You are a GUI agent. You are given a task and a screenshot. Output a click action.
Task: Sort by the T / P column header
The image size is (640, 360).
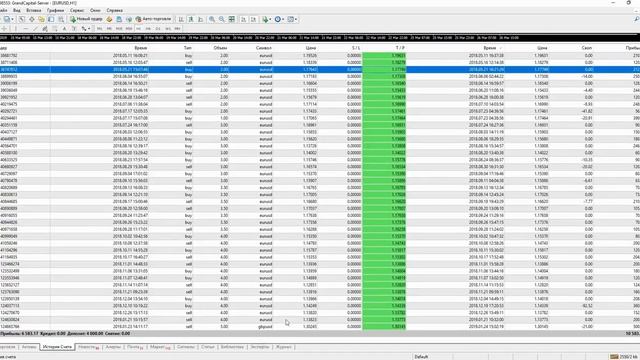coord(400,48)
